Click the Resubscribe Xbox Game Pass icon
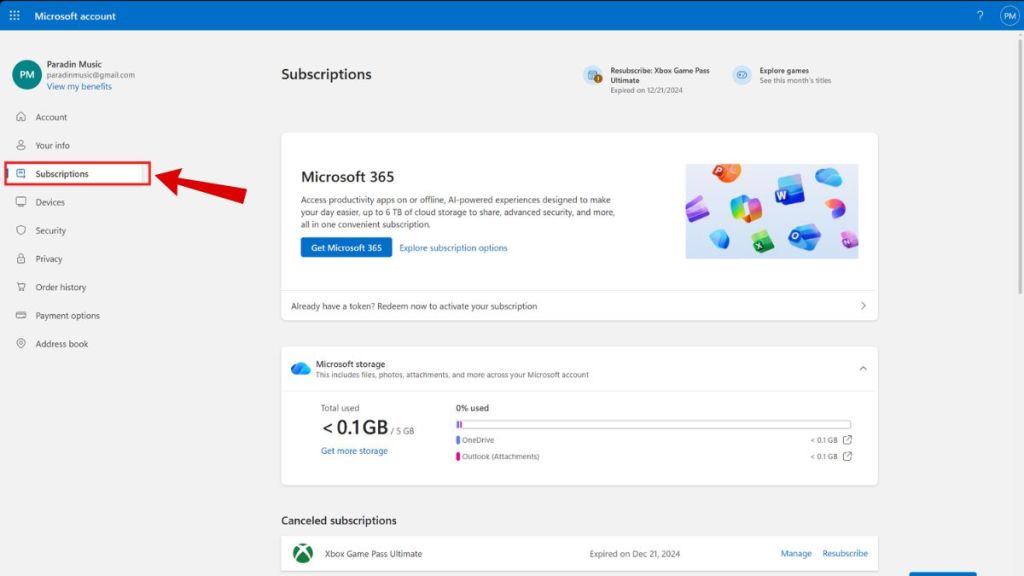 [593, 75]
